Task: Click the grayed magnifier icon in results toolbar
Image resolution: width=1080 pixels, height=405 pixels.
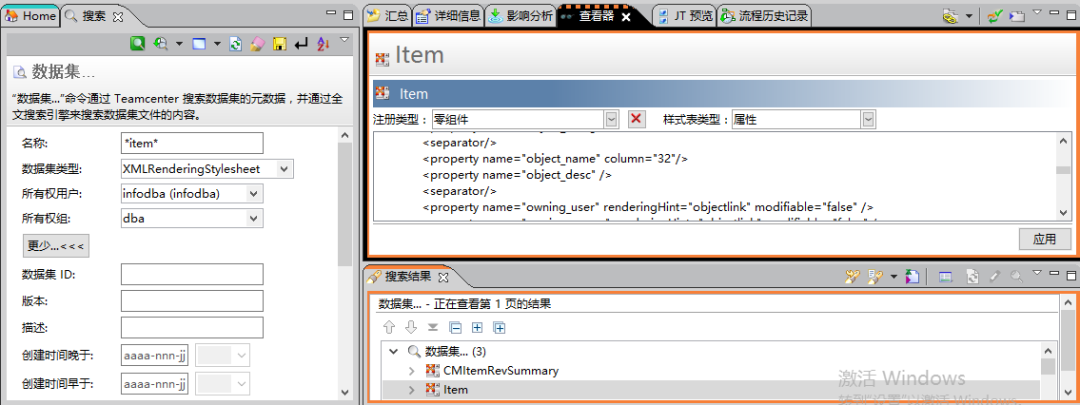Action: 1016,277
